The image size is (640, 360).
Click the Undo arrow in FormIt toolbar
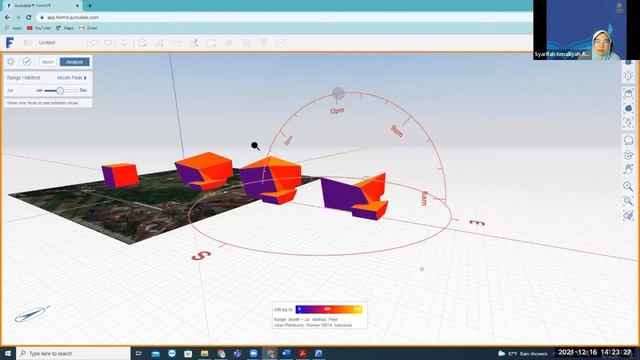(93, 42)
